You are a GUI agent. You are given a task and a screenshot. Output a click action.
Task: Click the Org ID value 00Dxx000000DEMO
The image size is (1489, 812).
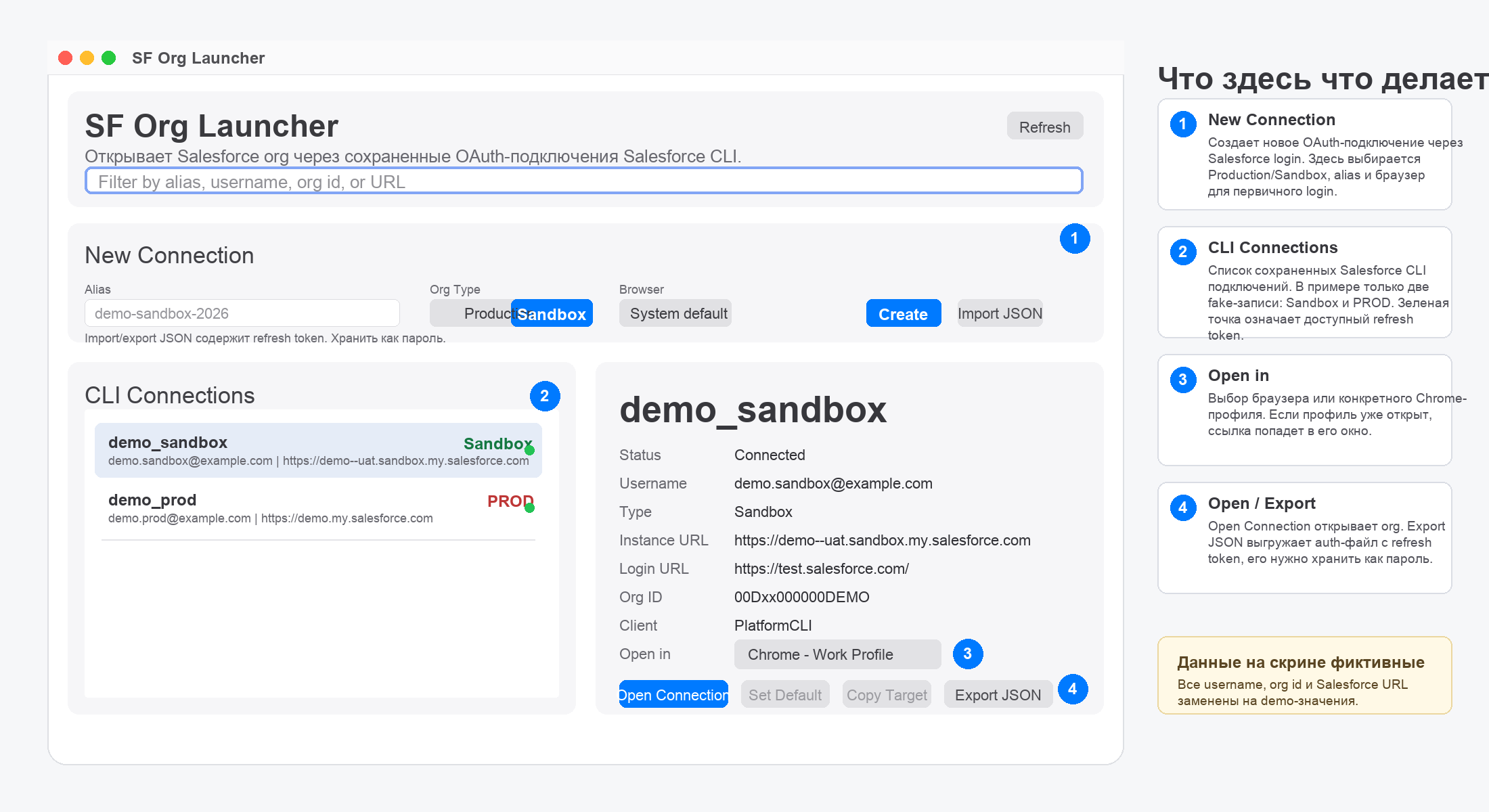(x=801, y=597)
